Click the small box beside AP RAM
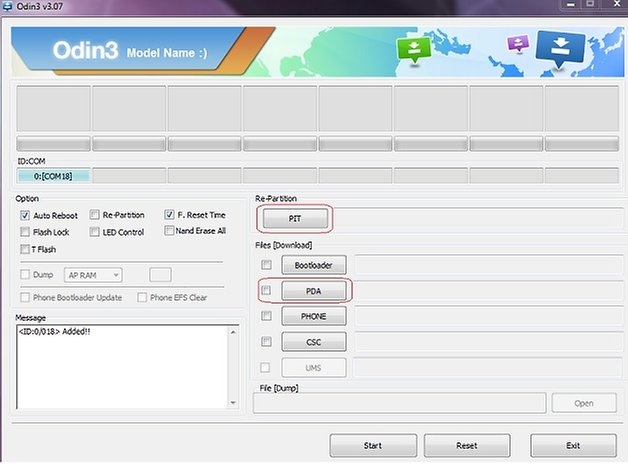The width and height of the screenshot is (628, 464). (x=160, y=275)
